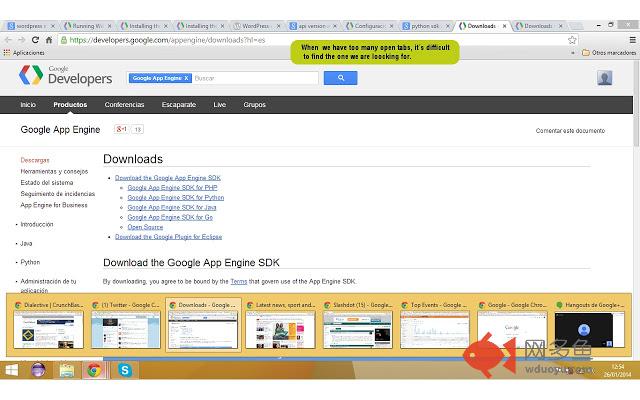Switch to the Running W... tab
The height and width of the screenshot is (400, 640).
(x=88, y=26)
